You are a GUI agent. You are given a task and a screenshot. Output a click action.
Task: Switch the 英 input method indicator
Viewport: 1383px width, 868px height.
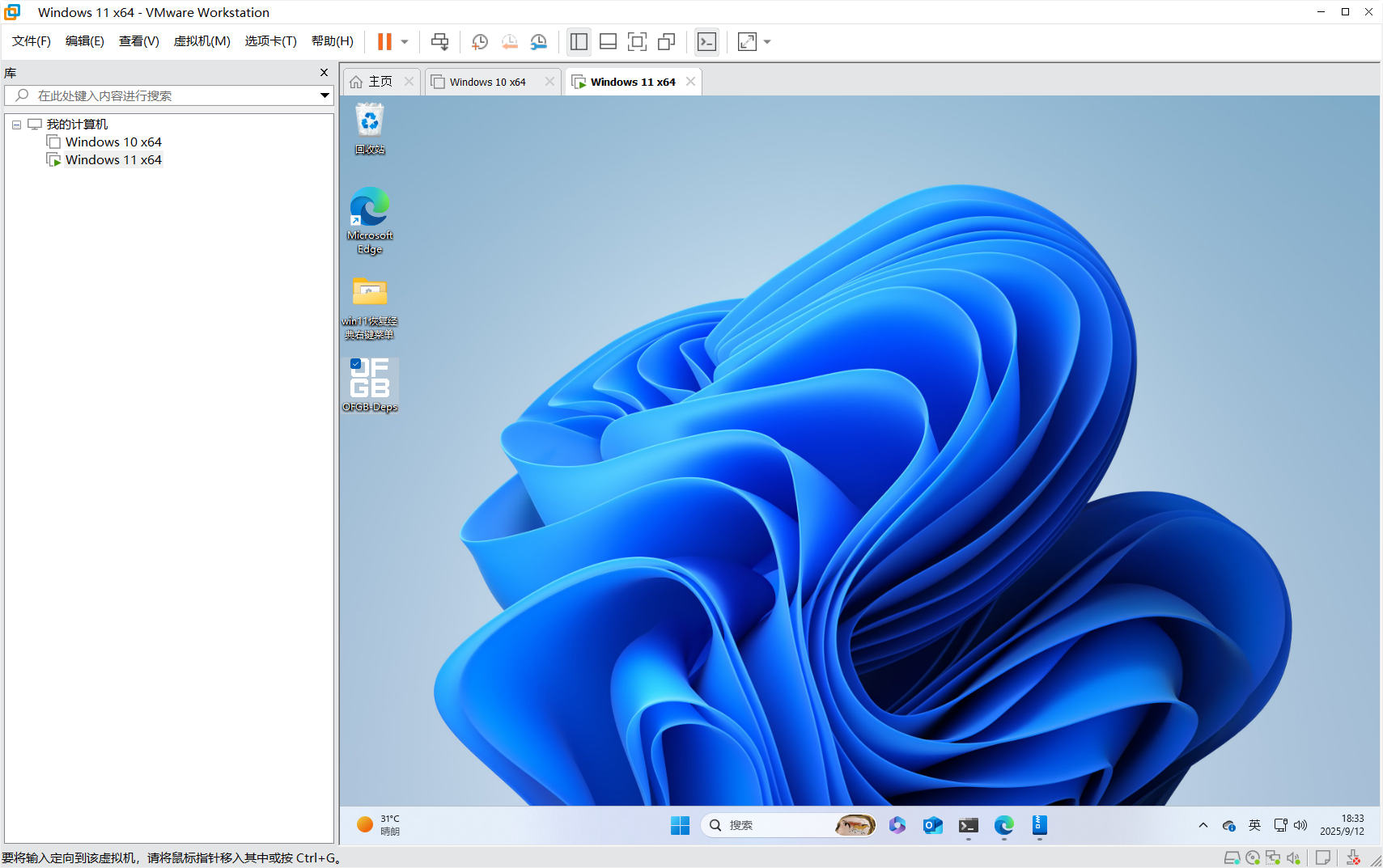click(x=1254, y=825)
